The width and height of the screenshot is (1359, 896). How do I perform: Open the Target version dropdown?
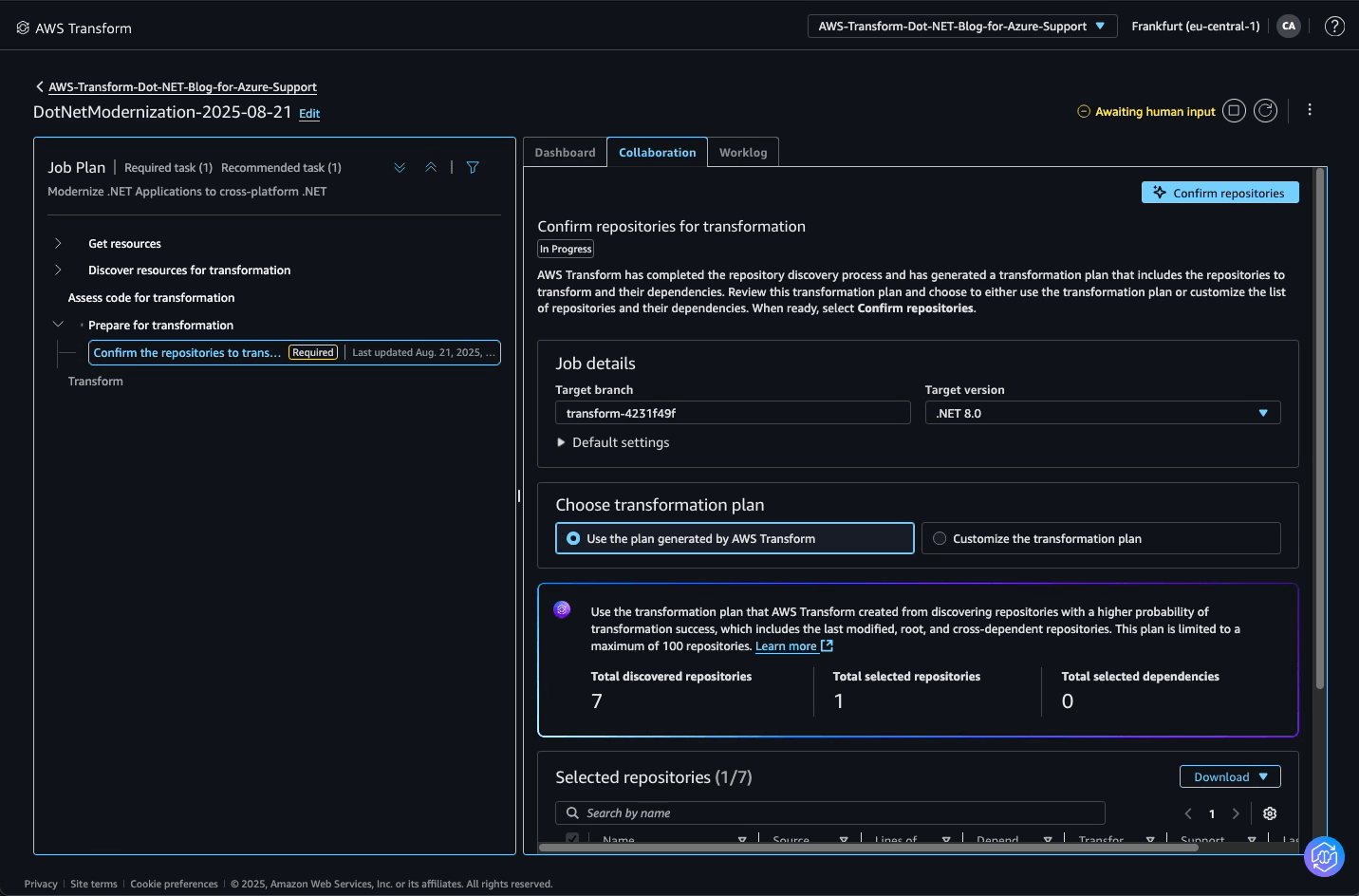point(1263,412)
